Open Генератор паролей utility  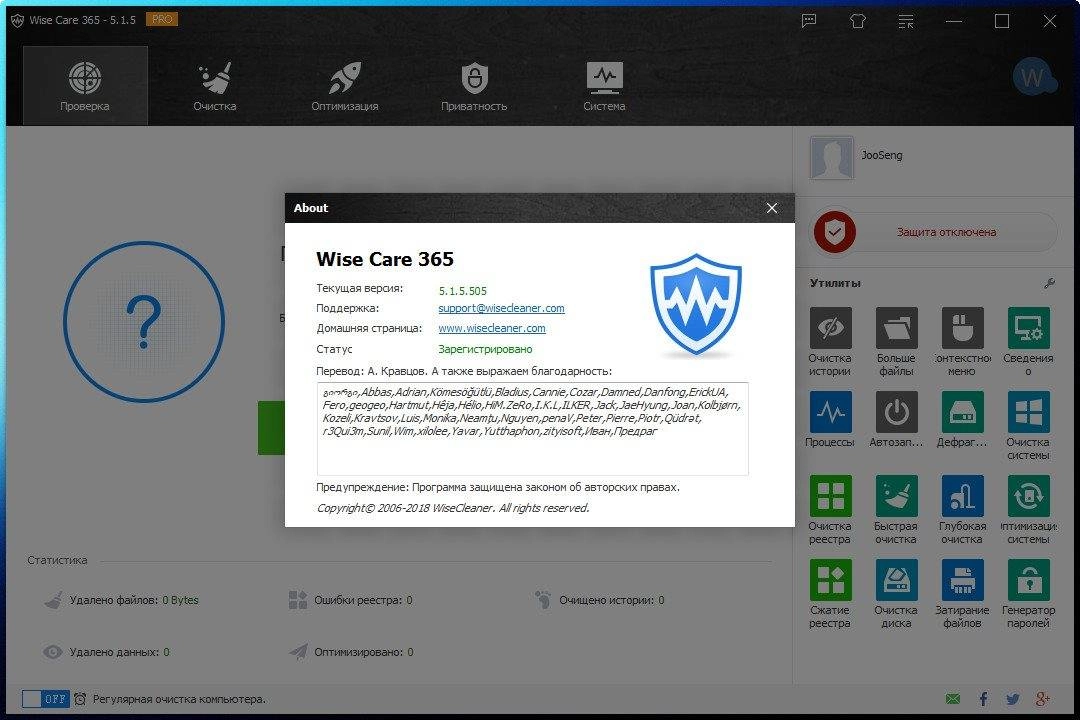(x=1028, y=594)
